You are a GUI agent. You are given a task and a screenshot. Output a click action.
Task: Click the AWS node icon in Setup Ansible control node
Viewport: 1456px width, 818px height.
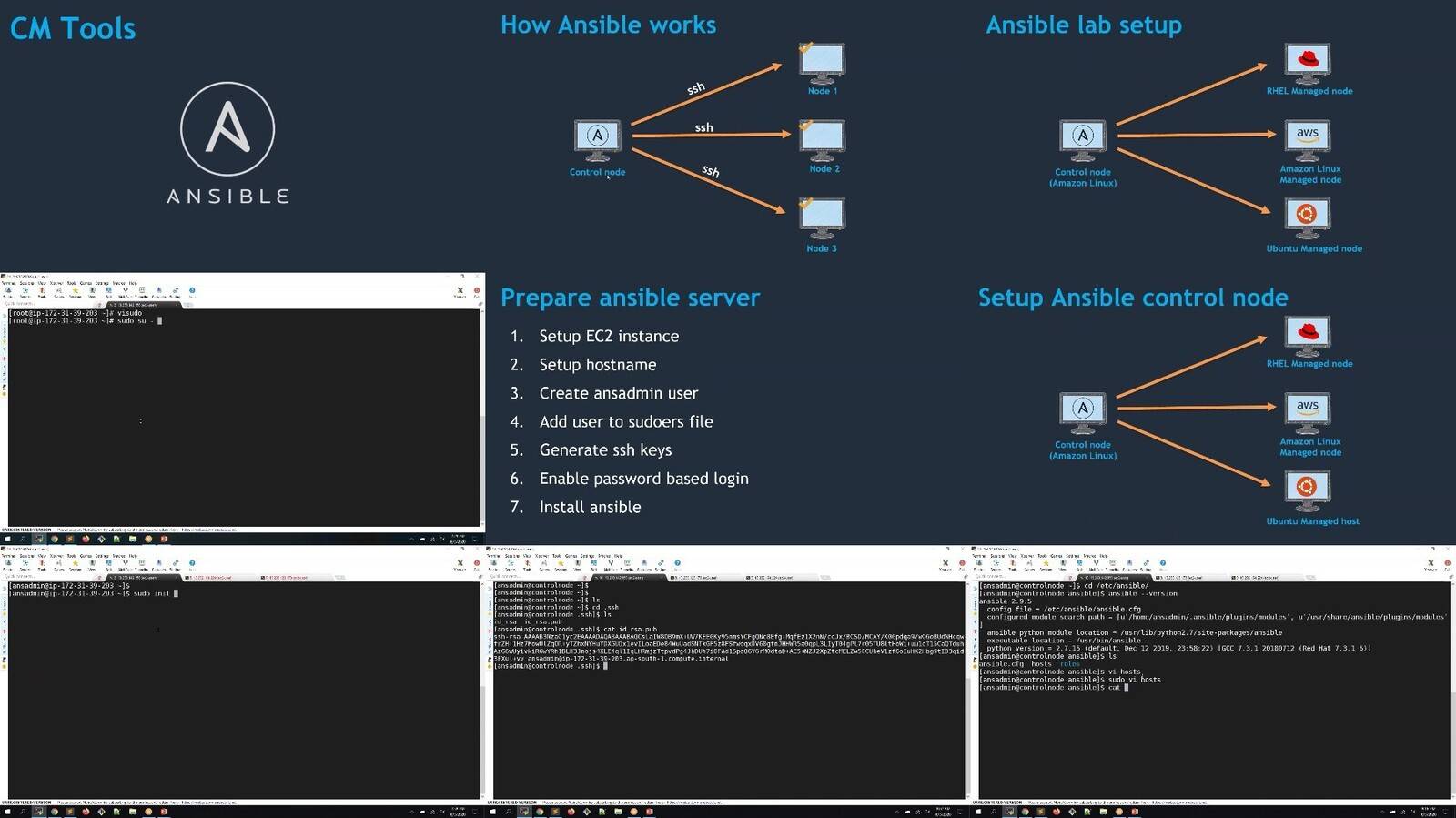tap(1308, 412)
